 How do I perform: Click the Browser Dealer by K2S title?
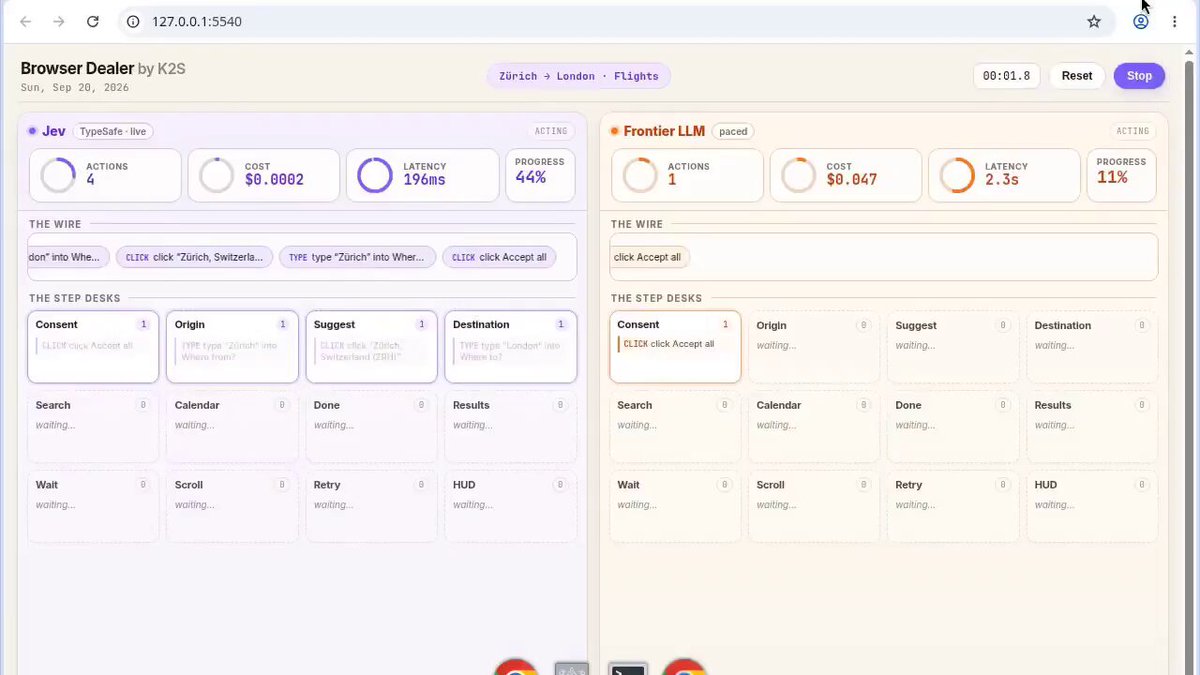(103, 69)
